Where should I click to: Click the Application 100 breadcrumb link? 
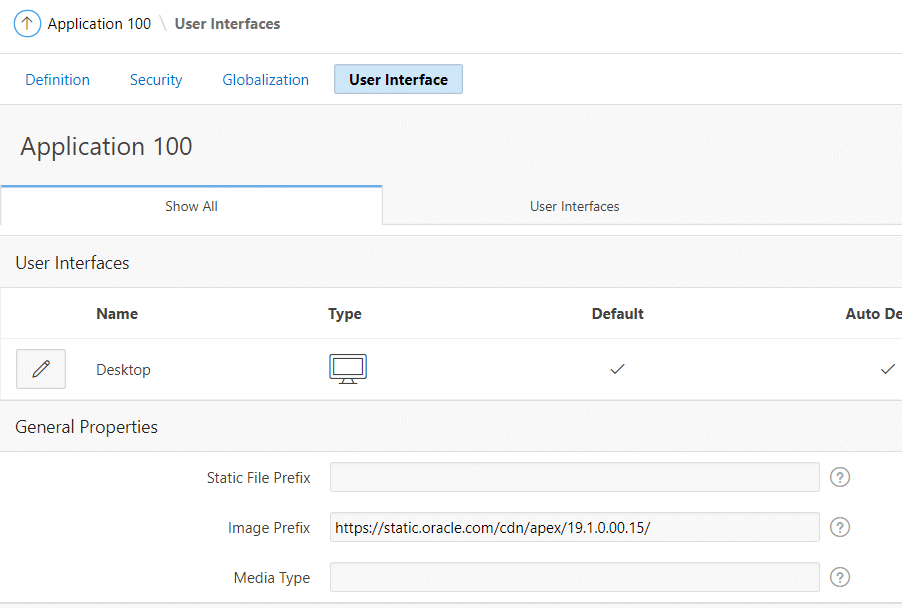click(99, 24)
